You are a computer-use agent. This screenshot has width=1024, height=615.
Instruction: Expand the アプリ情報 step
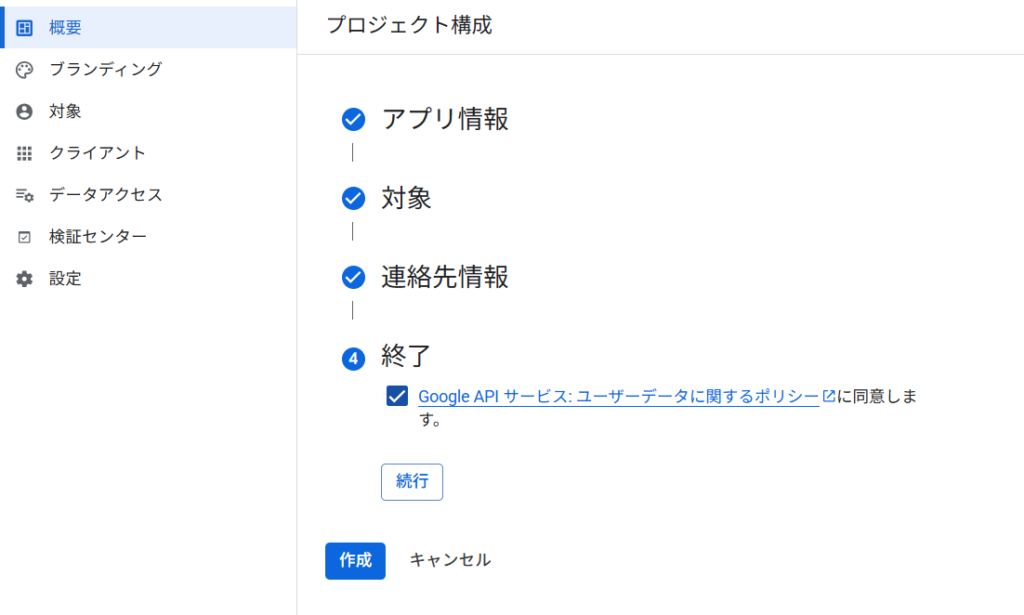pyautogui.click(x=445, y=120)
